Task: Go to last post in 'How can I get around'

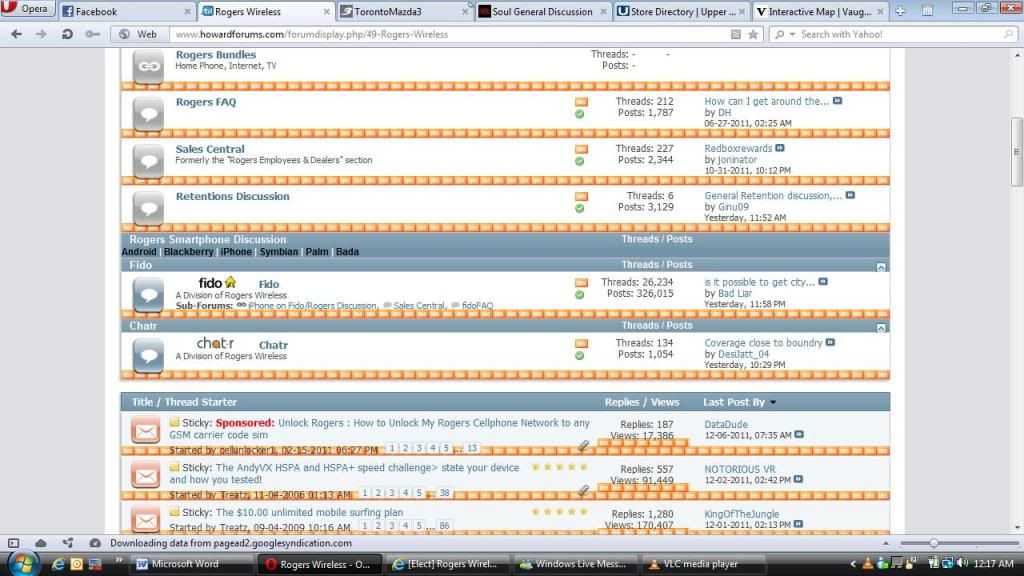Action: (837, 101)
